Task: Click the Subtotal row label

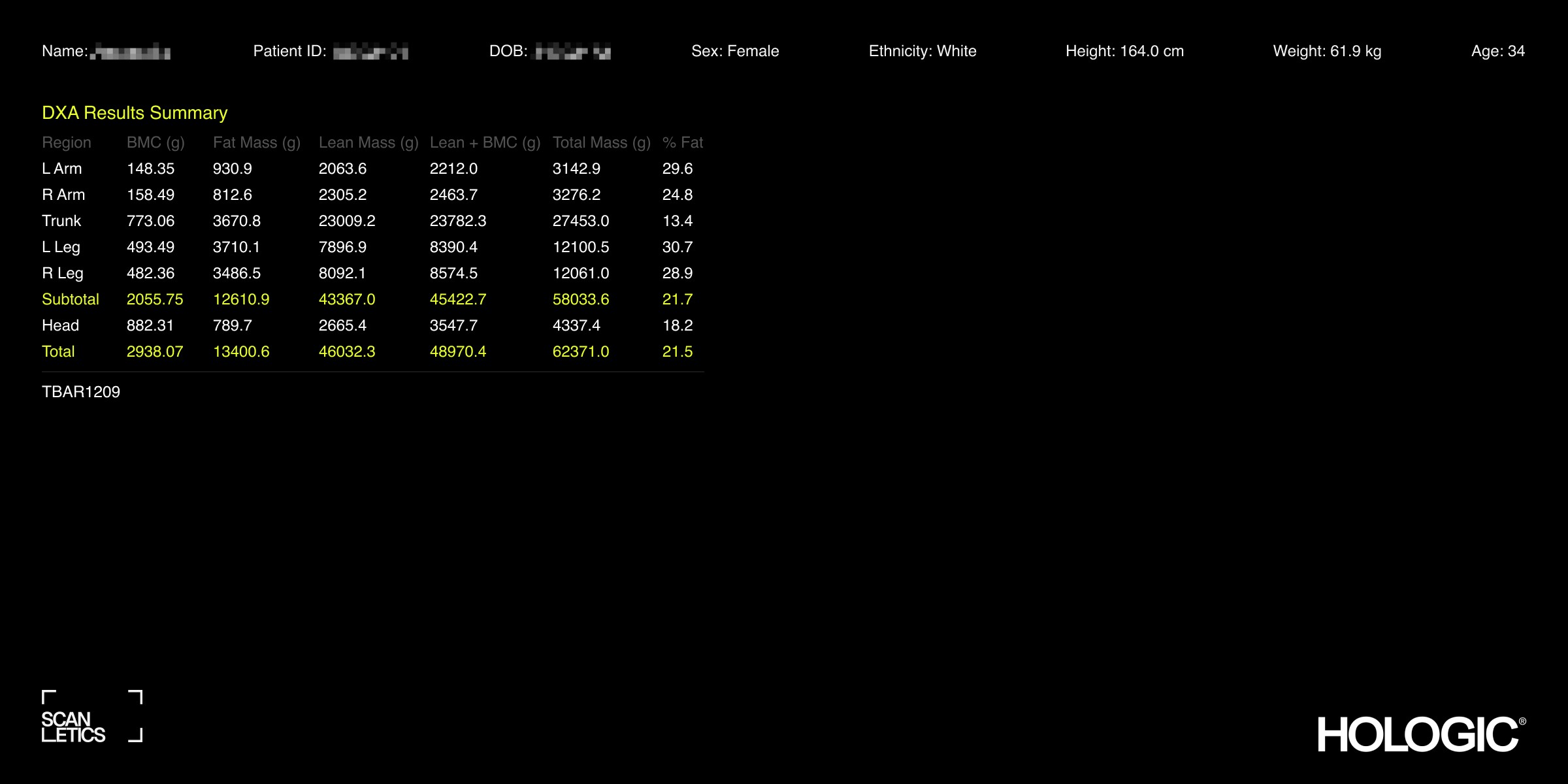Action: click(x=70, y=299)
